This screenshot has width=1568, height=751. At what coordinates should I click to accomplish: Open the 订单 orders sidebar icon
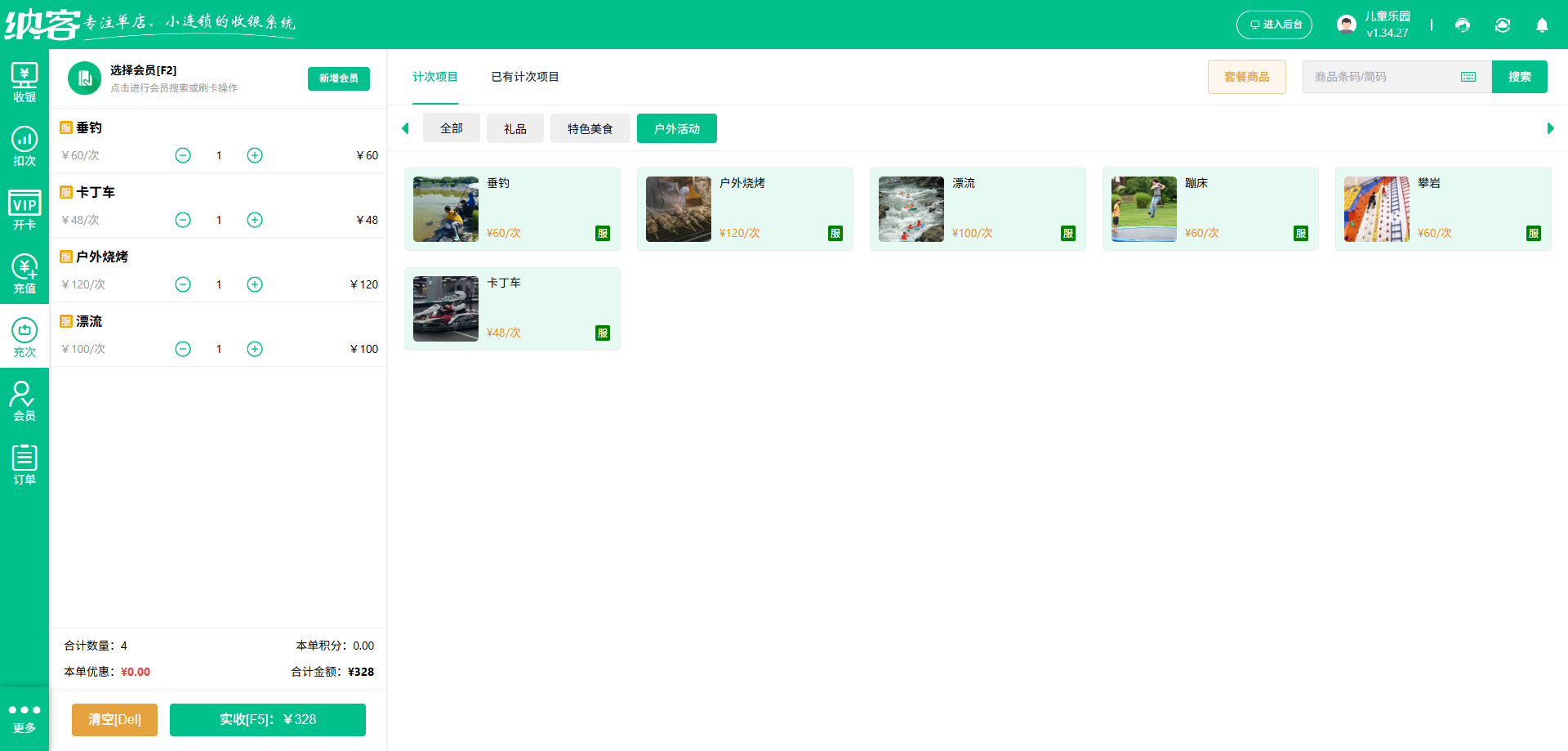point(24,465)
